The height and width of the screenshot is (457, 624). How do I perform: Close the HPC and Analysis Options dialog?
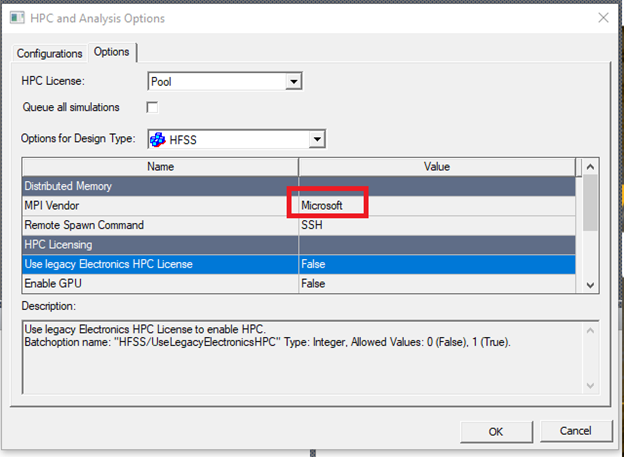(603, 18)
